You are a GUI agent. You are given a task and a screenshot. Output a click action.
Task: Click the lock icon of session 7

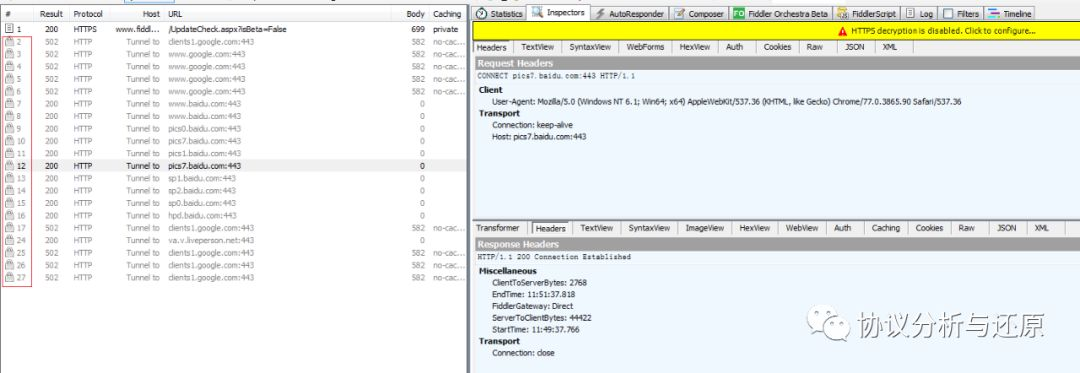[x=9, y=103]
